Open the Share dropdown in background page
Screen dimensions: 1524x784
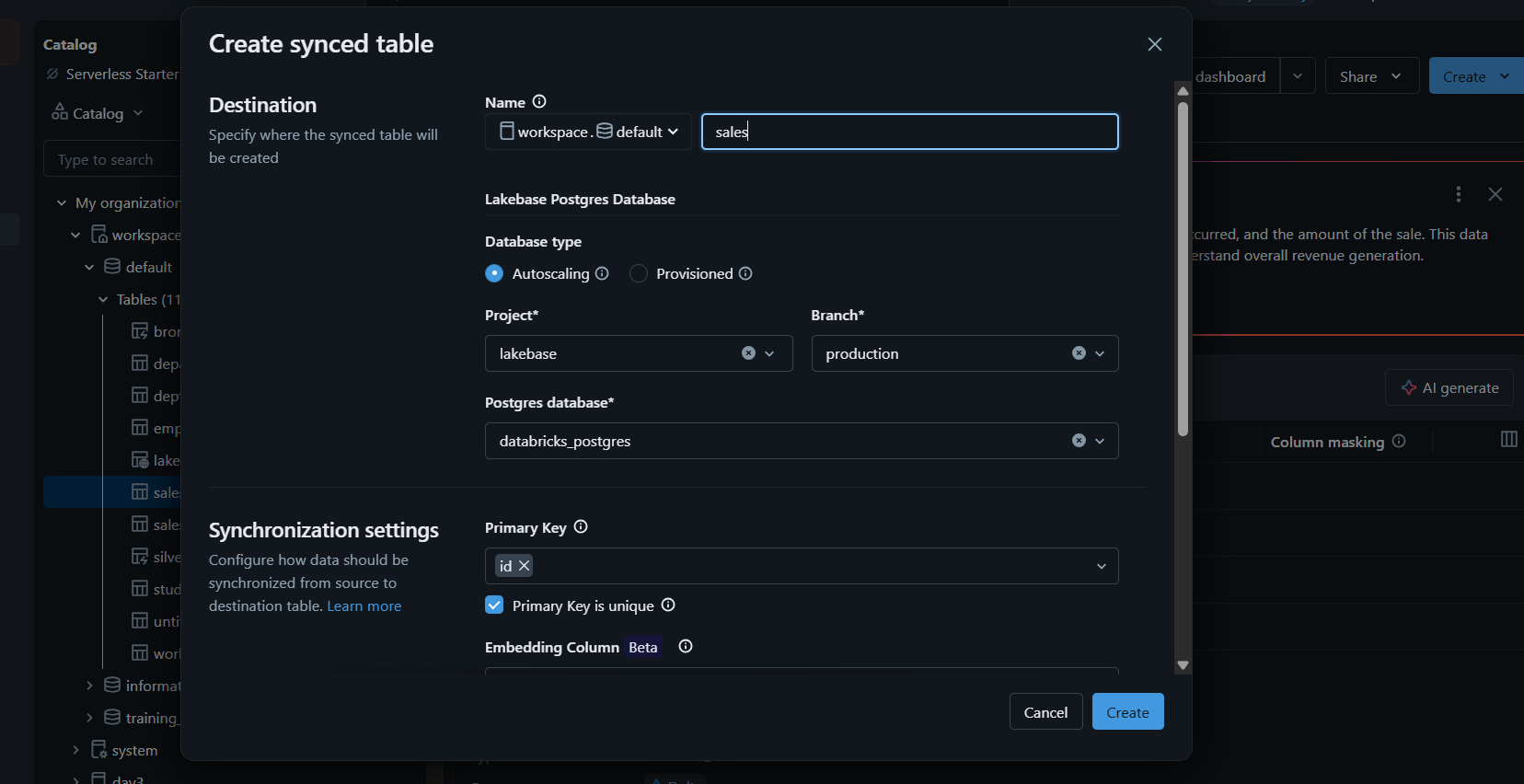pos(1371,76)
